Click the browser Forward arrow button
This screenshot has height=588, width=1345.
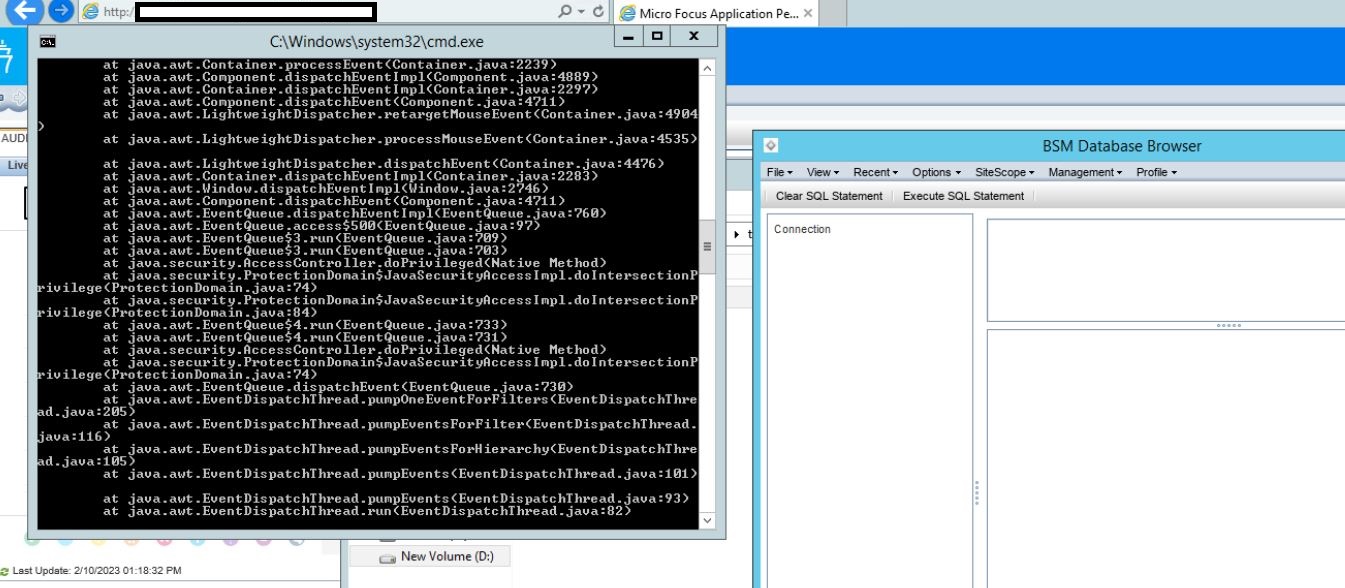(61, 10)
